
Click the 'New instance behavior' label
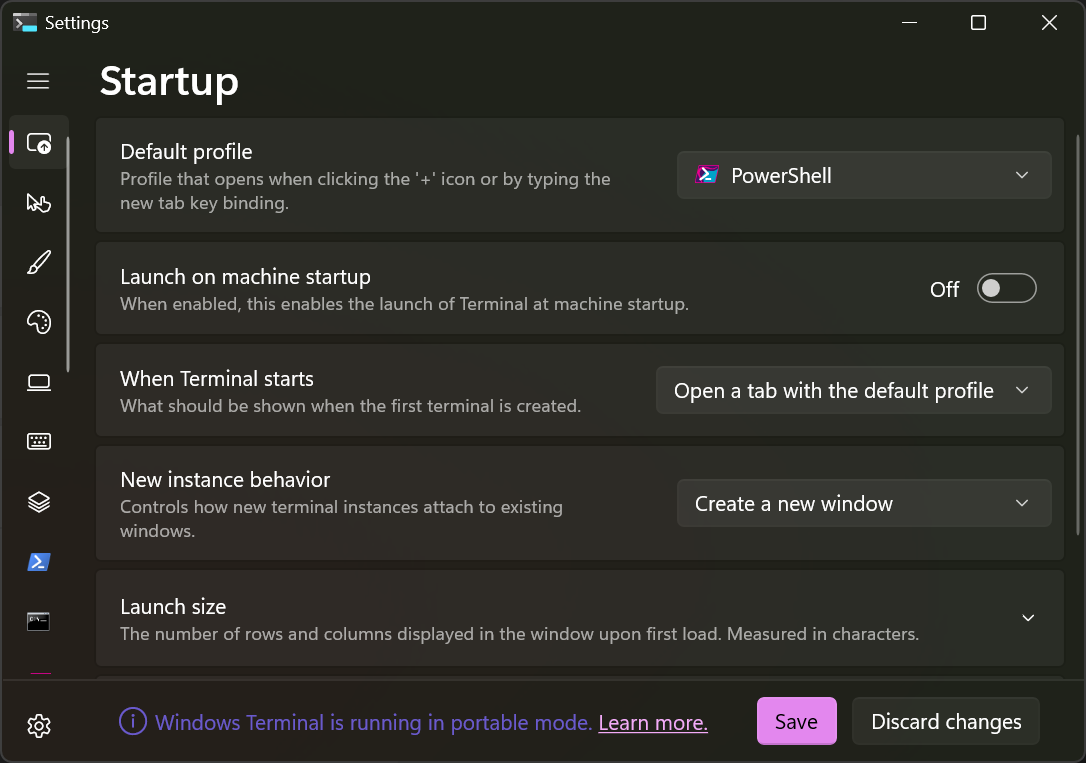225,479
